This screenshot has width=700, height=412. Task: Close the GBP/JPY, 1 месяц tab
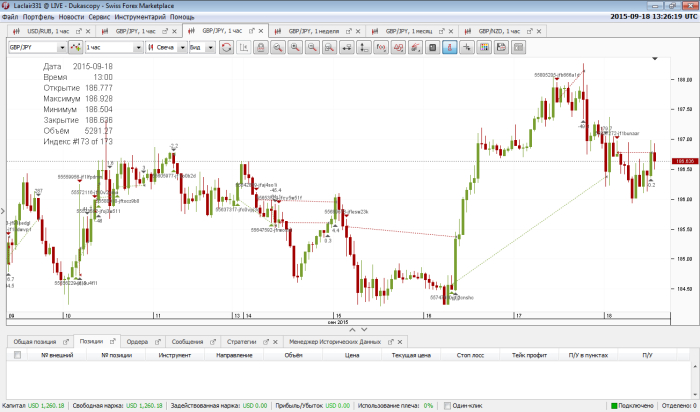pos(451,31)
